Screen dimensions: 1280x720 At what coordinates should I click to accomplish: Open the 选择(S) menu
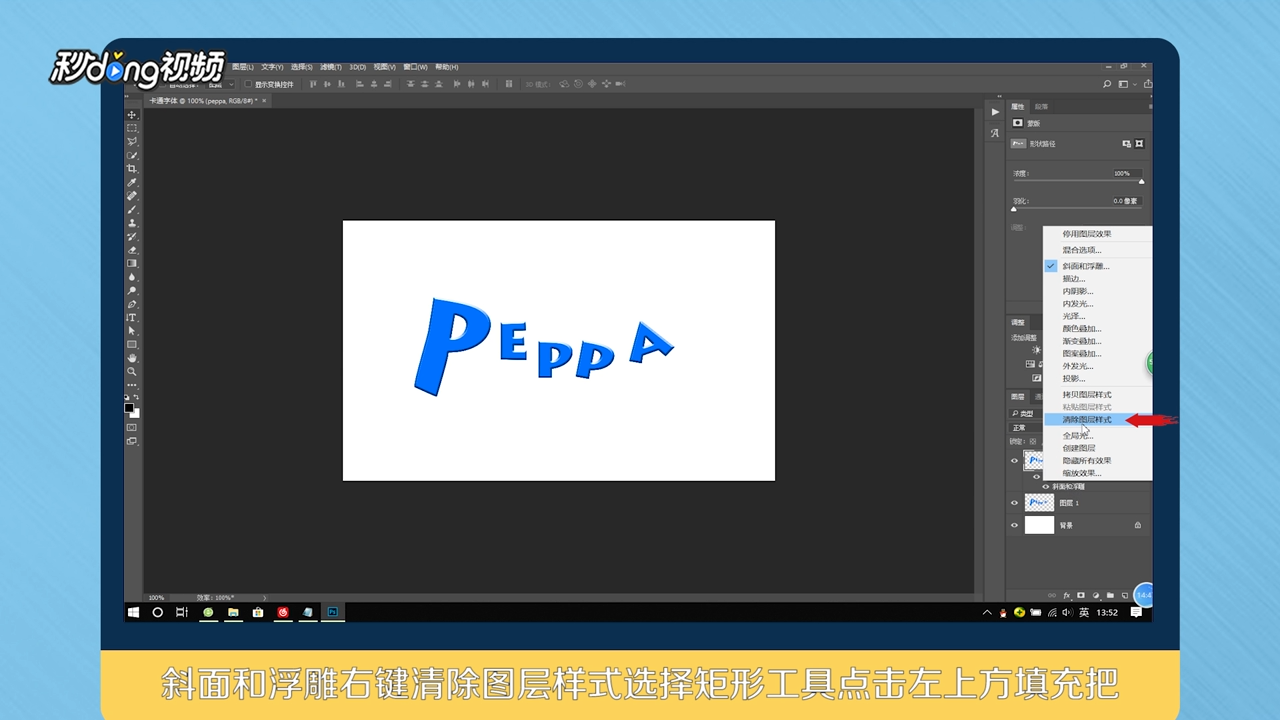301,67
